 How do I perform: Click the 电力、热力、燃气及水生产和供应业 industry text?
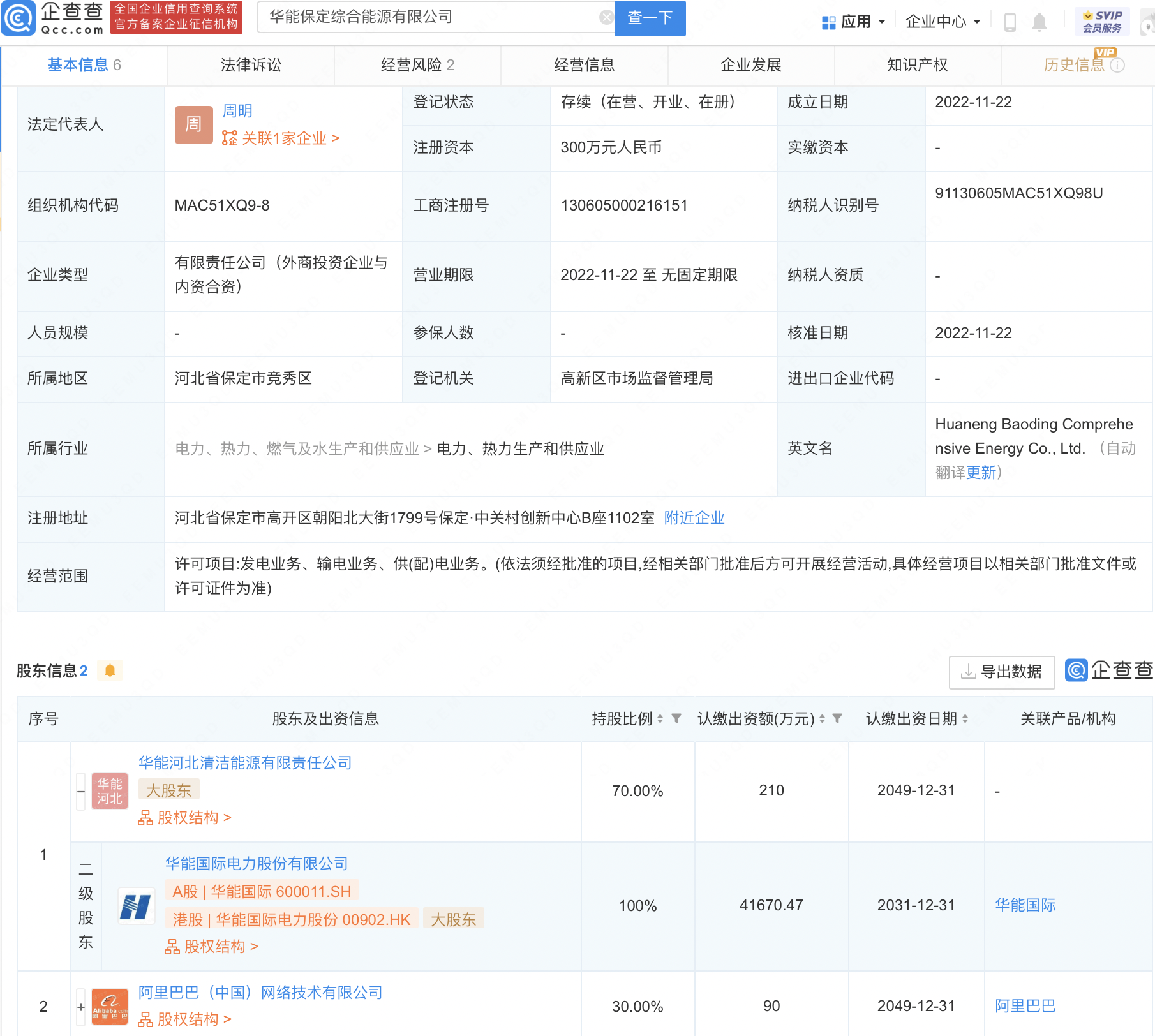(297, 449)
